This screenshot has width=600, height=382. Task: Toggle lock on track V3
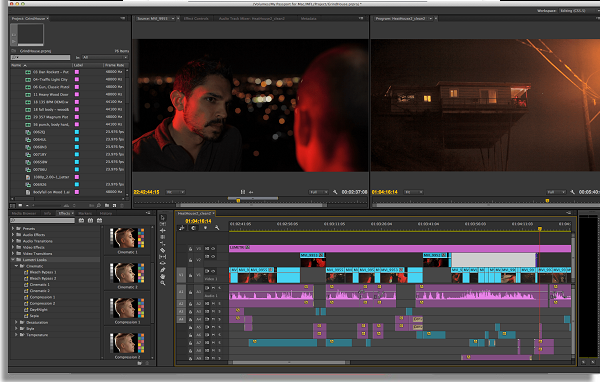tap(190, 249)
